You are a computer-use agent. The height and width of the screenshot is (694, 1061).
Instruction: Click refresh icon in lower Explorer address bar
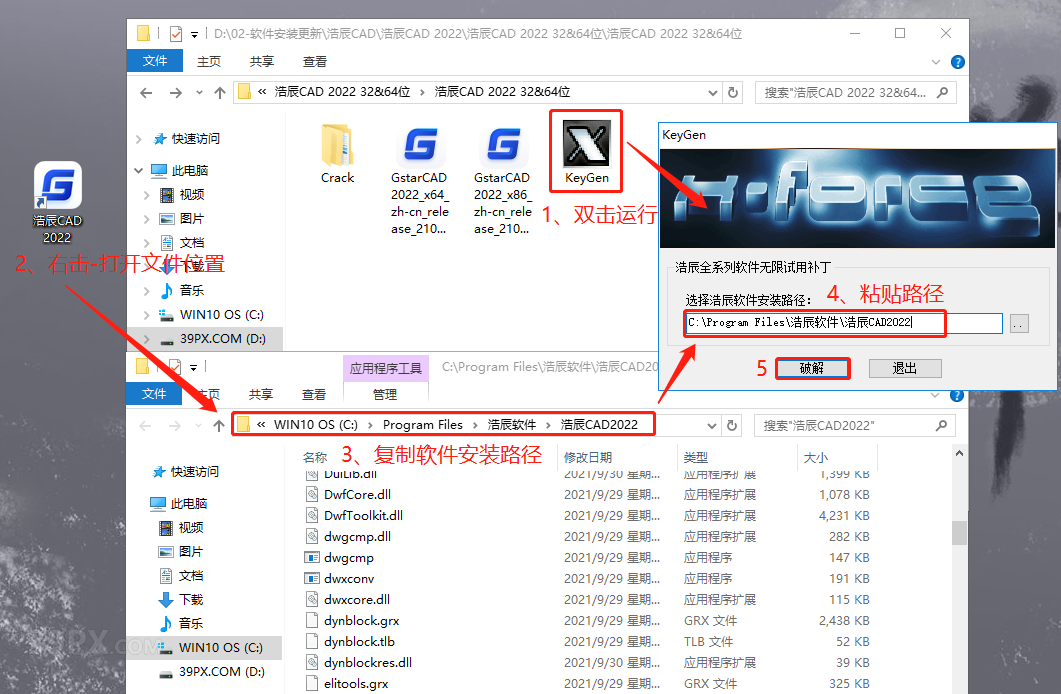[731, 425]
